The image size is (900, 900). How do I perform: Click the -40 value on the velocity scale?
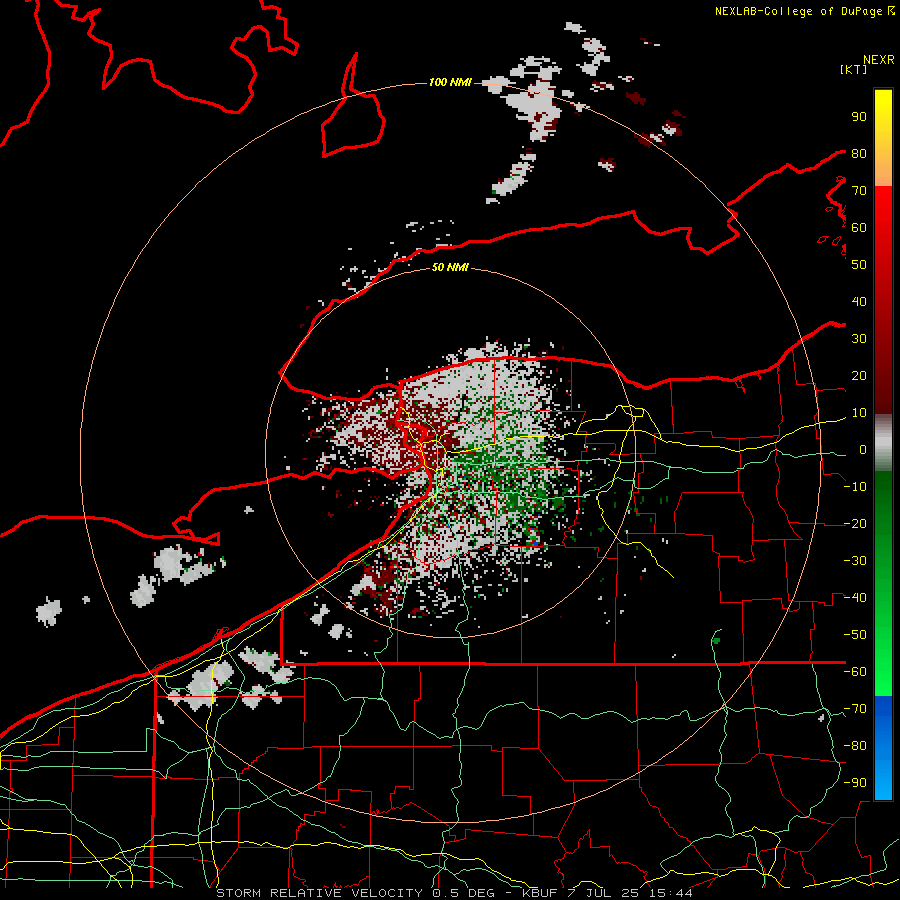(x=855, y=598)
